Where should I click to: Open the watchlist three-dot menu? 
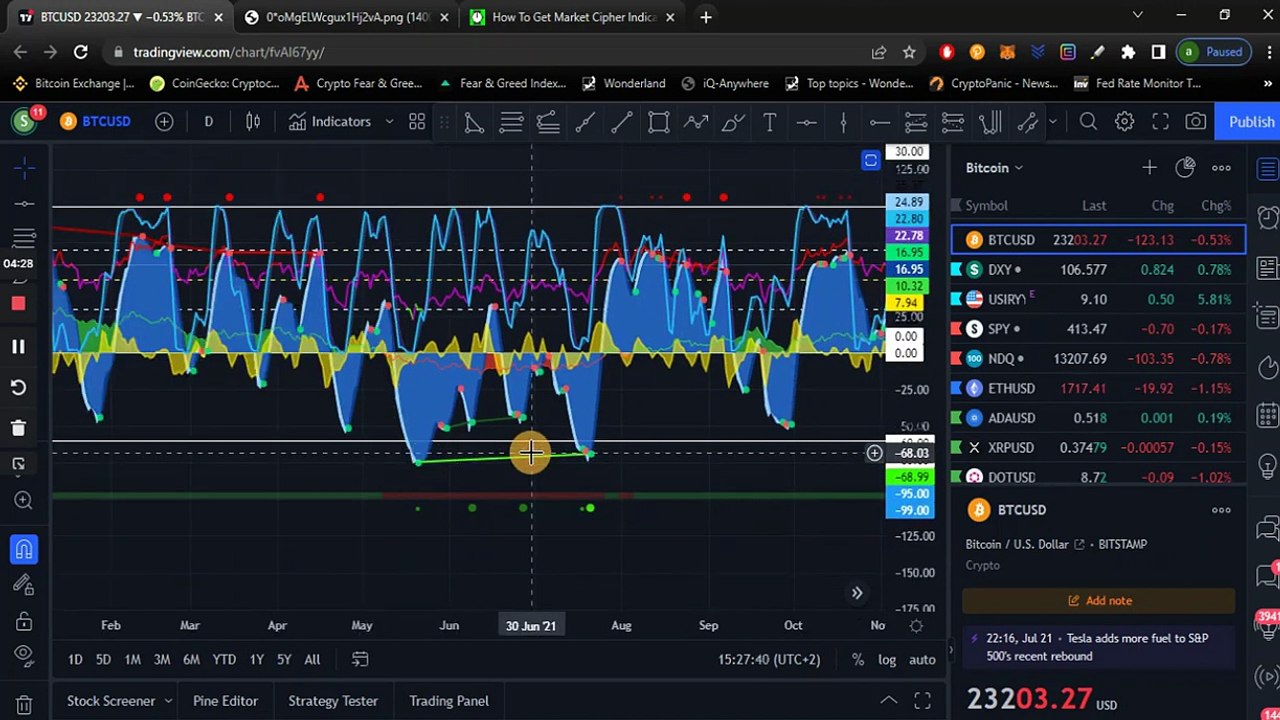coord(1221,168)
